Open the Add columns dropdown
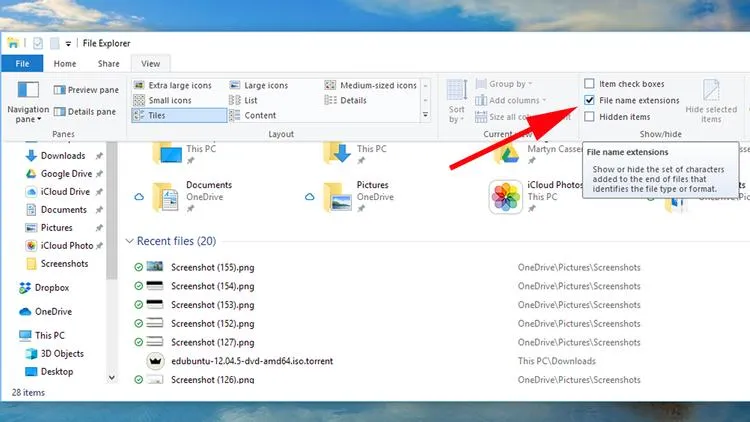The image size is (750, 422). pyautogui.click(x=510, y=100)
